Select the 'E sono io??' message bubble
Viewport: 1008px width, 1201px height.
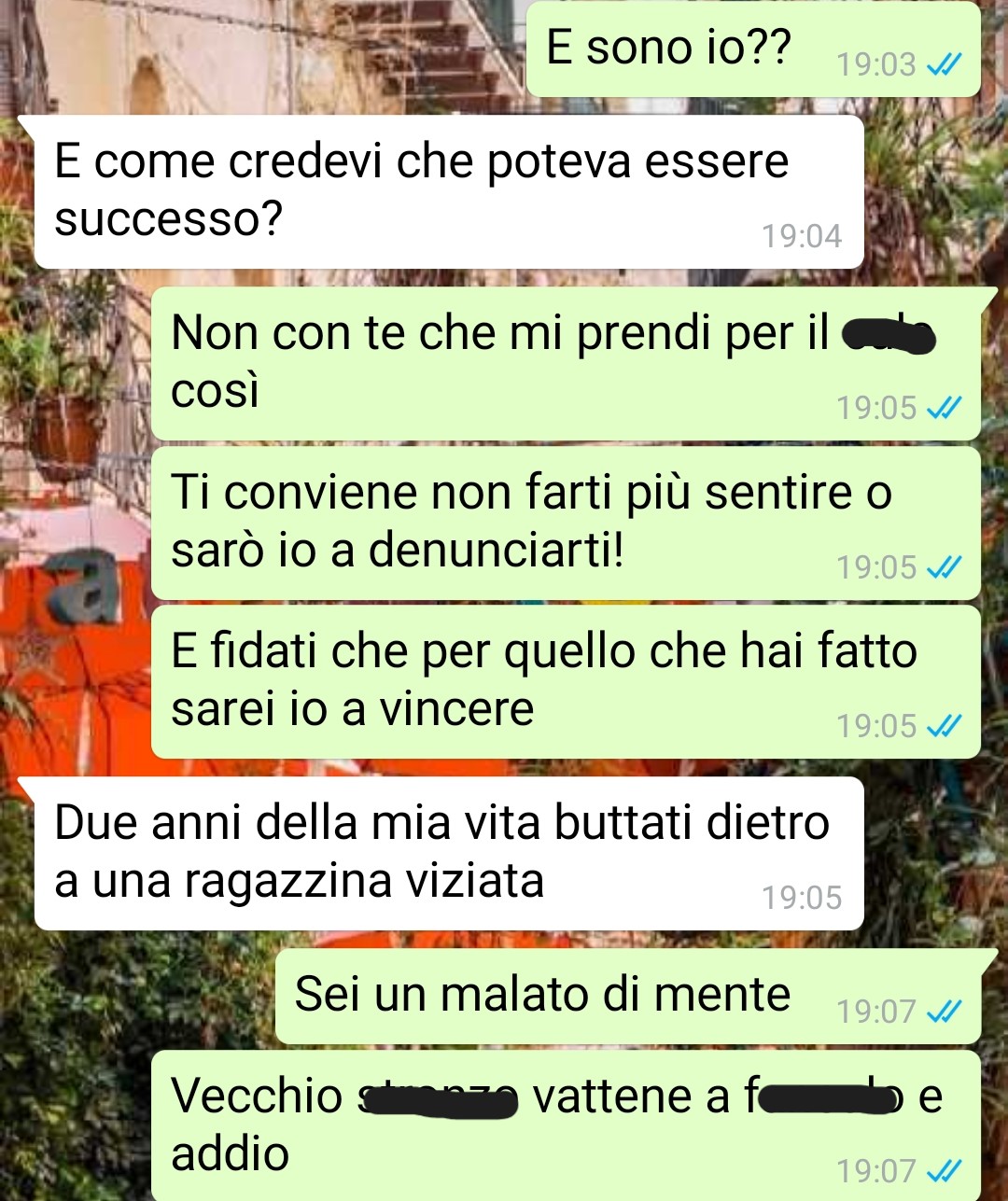[754, 49]
